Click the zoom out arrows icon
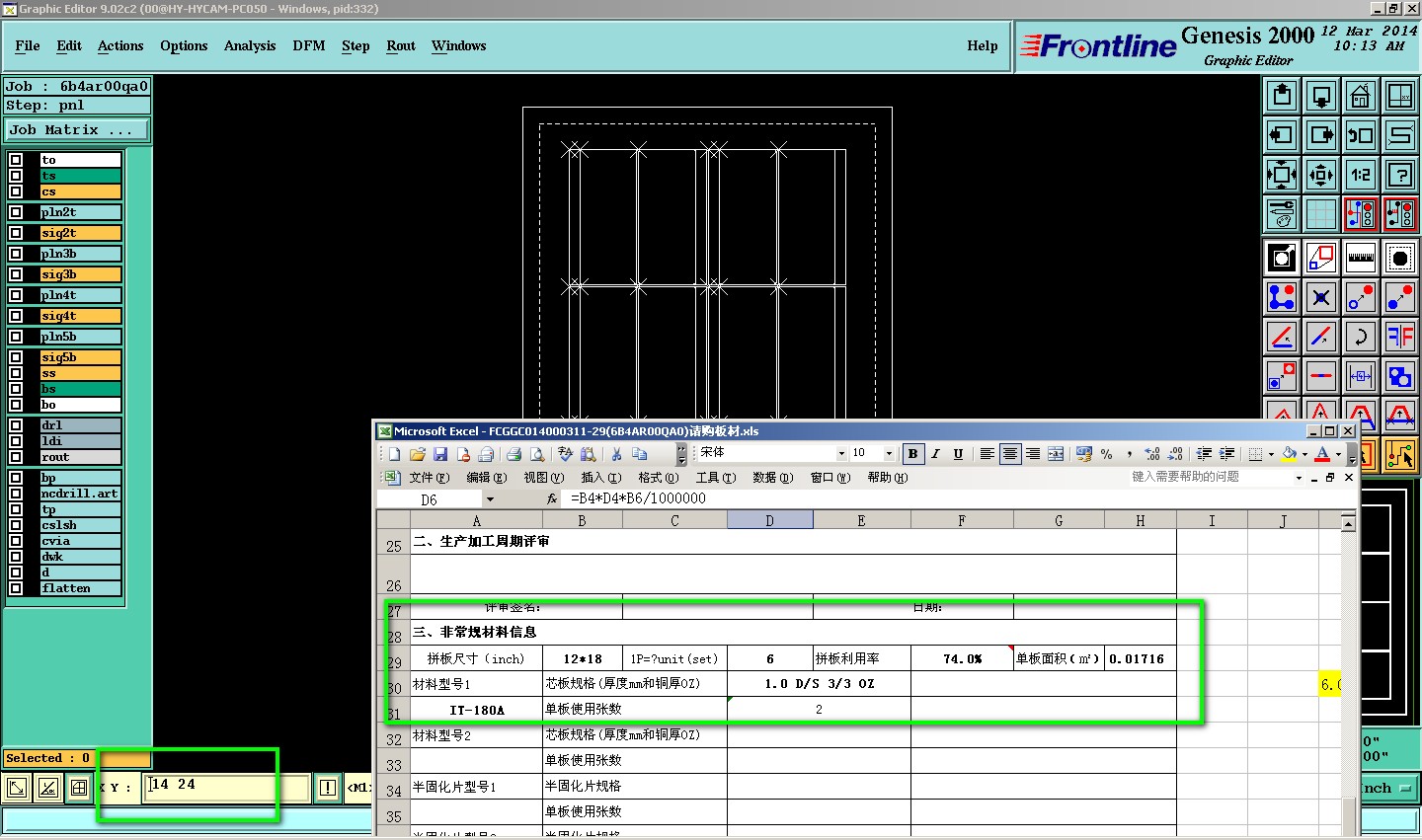 pos(1321,175)
